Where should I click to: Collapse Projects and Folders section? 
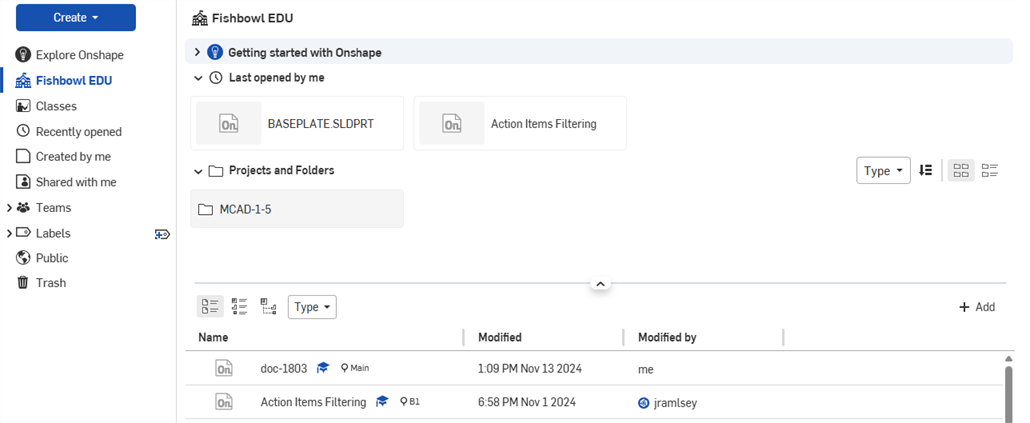(x=198, y=171)
